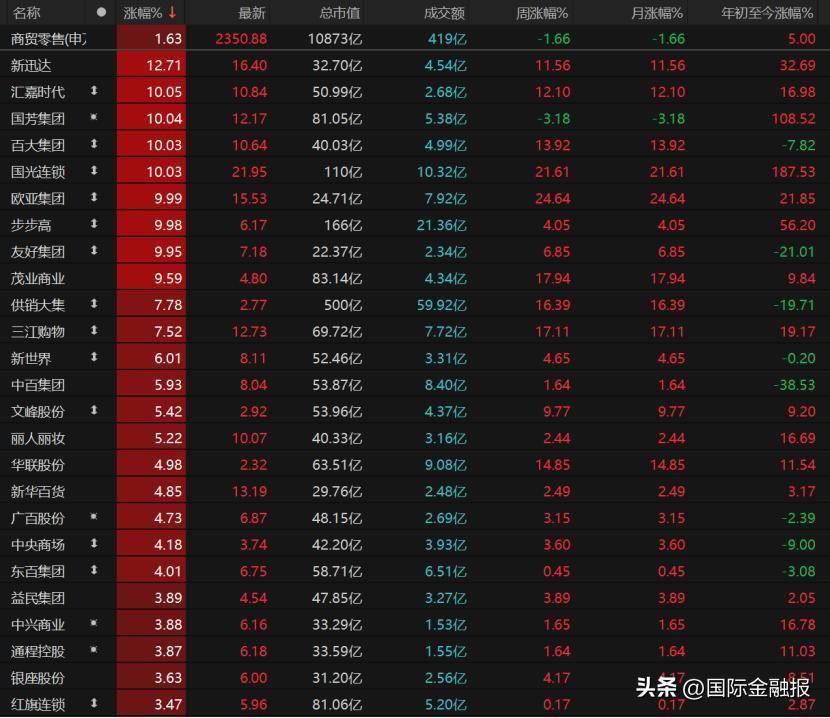Click the marker icon beside 东百集团
Screen dimensions: 830x718
pos(94,570)
